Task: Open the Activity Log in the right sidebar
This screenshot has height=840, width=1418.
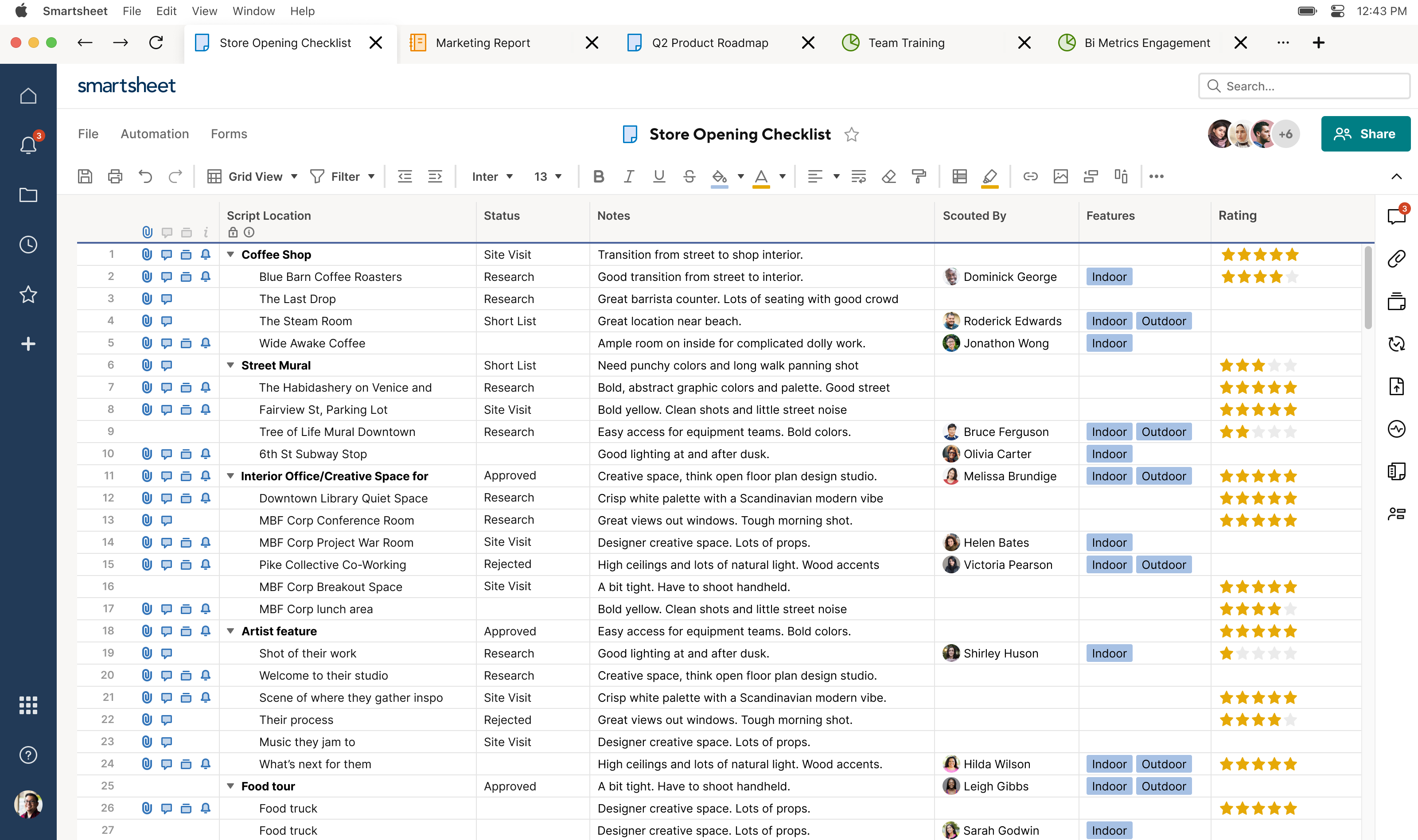Action: tap(1396, 428)
